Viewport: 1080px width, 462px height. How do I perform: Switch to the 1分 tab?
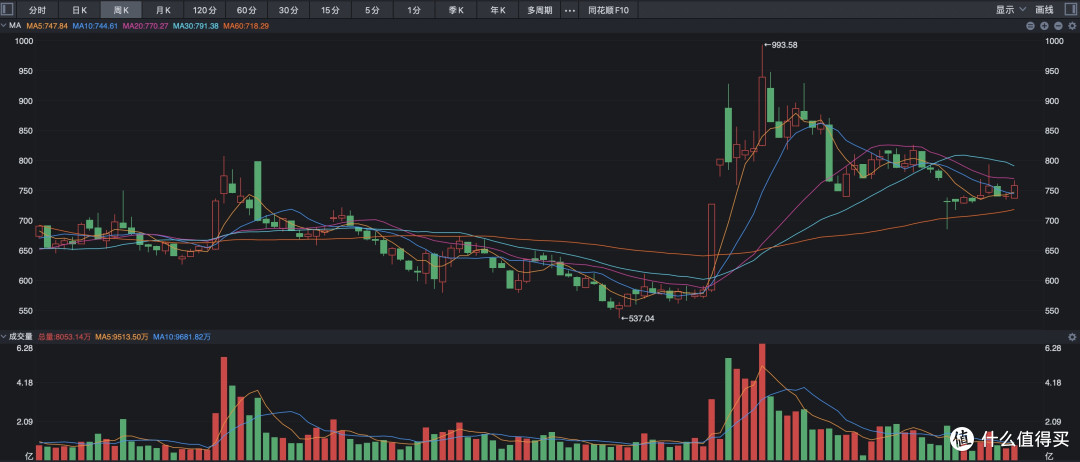[x=414, y=10]
